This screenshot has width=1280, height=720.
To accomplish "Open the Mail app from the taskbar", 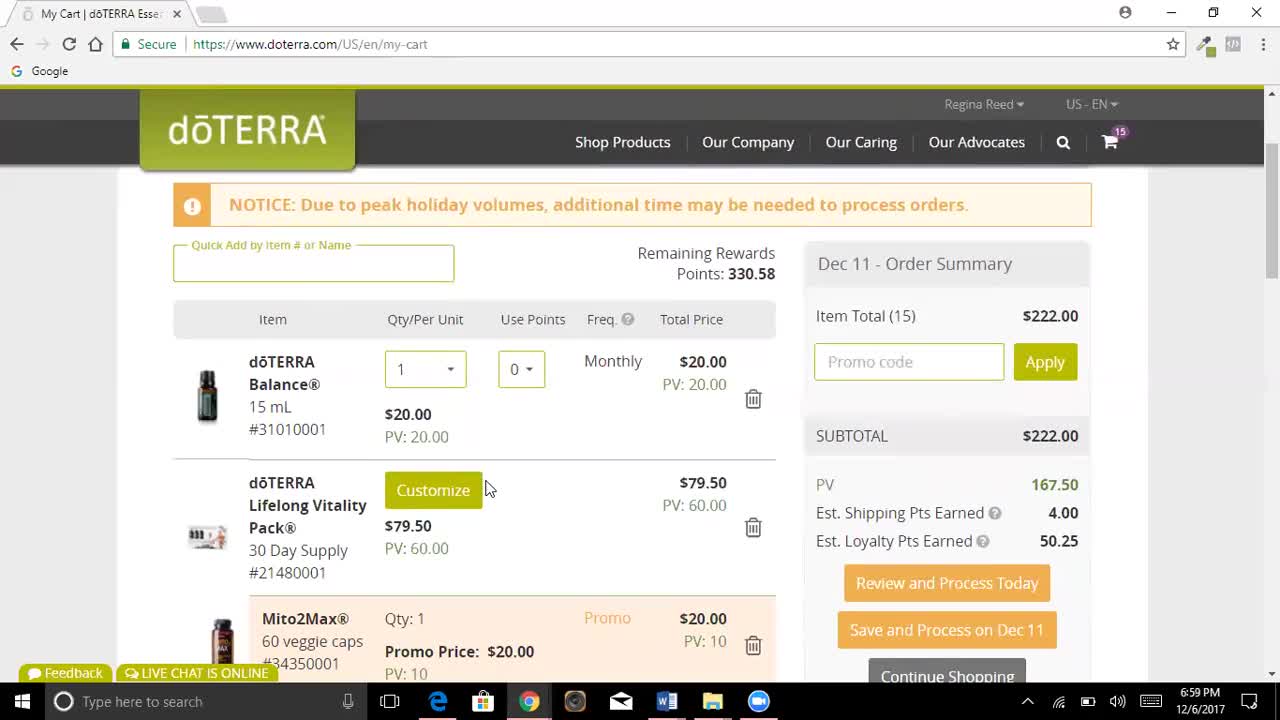I will pyautogui.click(x=621, y=701).
